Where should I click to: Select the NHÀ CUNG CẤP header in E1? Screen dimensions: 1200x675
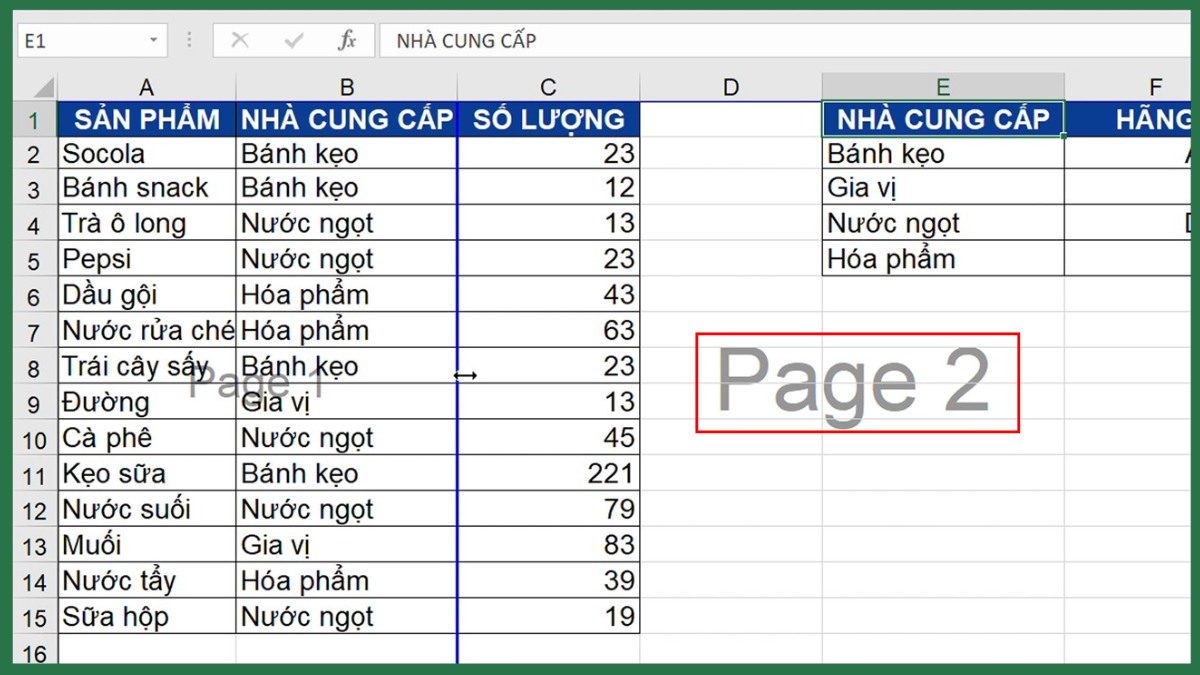point(941,118)
